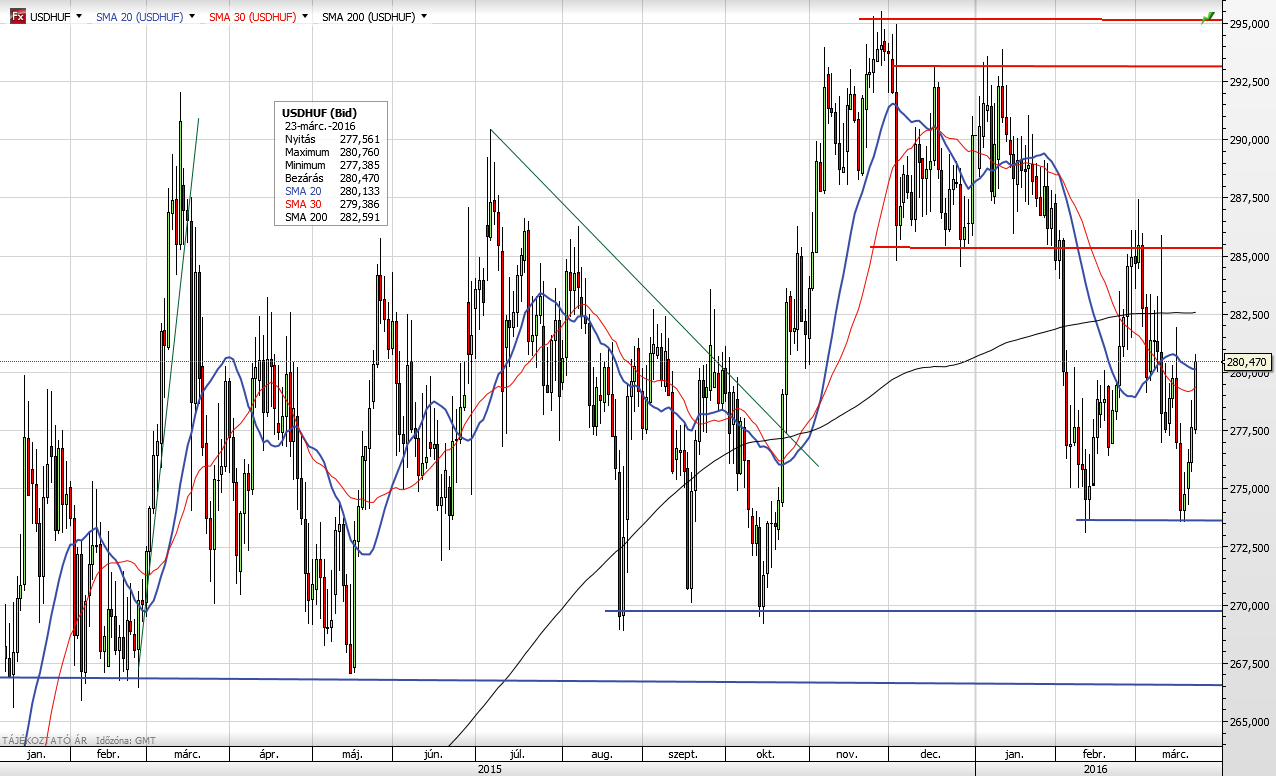The image size is (1276, 776).
Task: Click the 267,500 price axis label
Action: tap(1250, 664)
